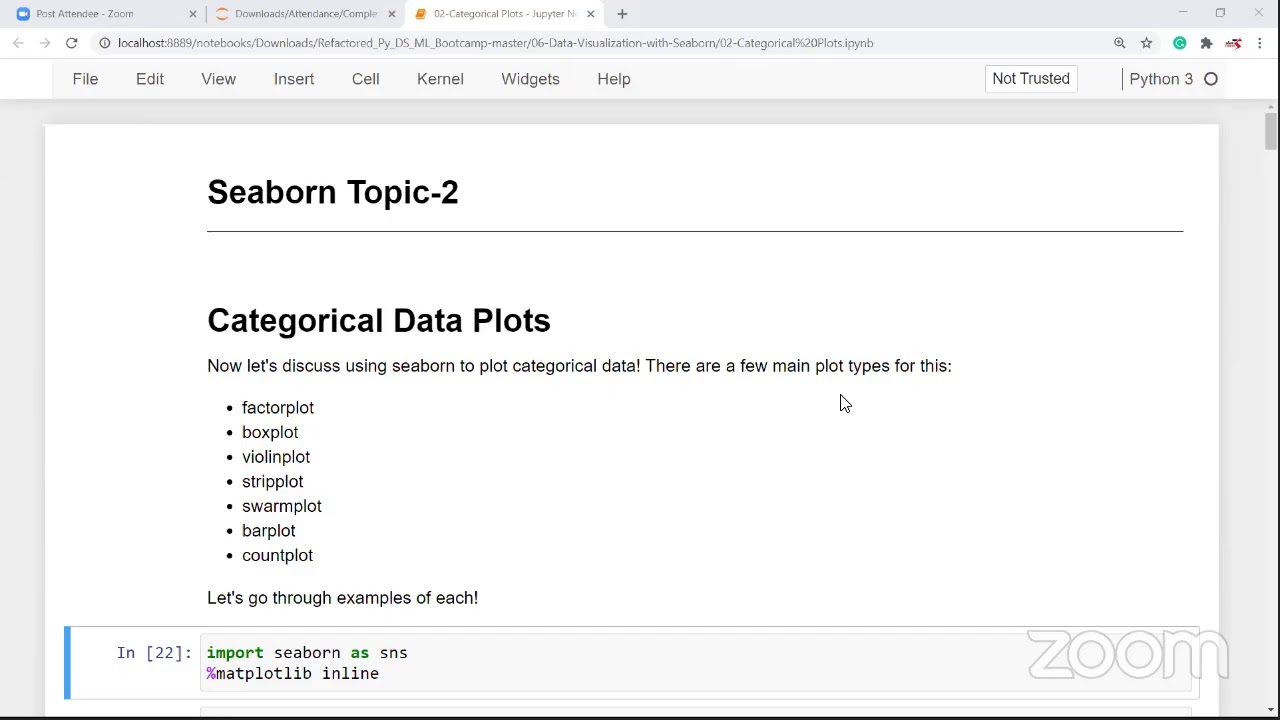Click the Seaborn Topic-2 heading

tap(333, 192)
